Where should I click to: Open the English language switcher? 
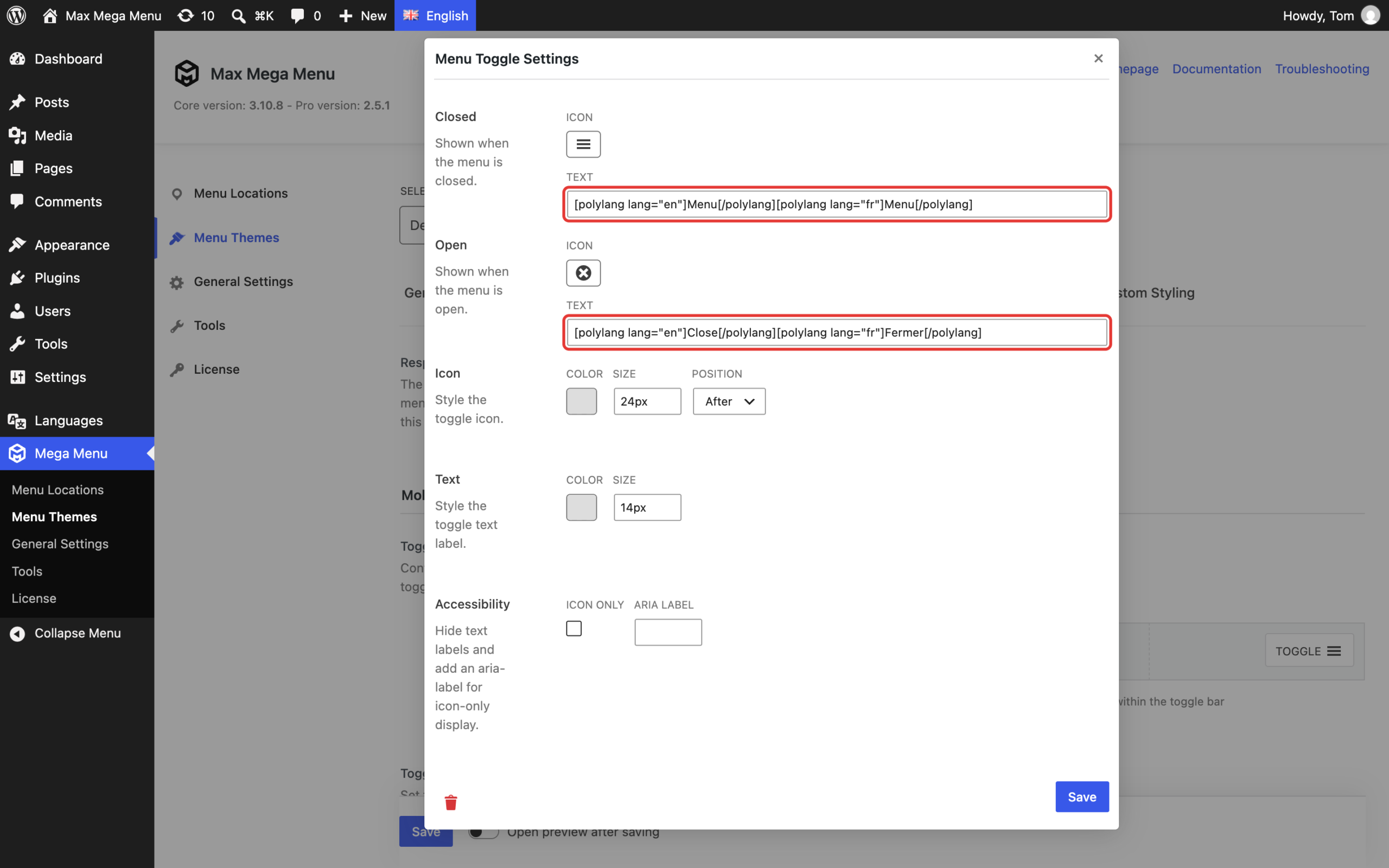point(435,16)
